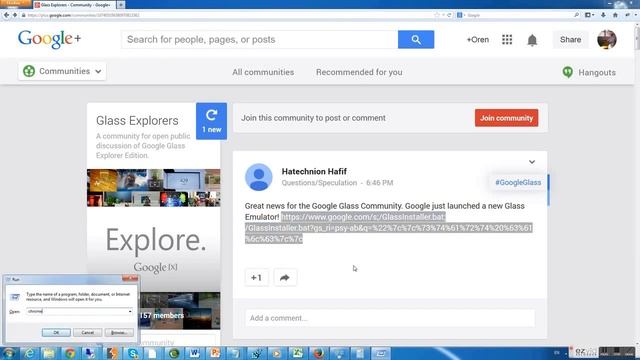
Task: Click the Share button
Action: 571,40
